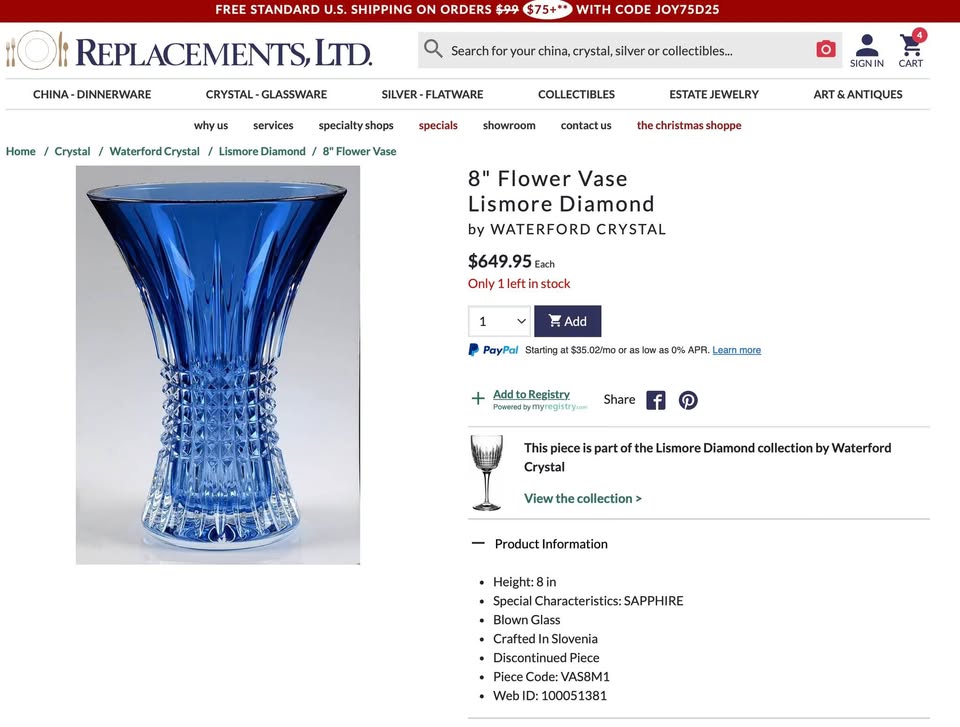Add the vase to cart
This screenshot has height=727, width=960.
click(x=568, y=321)
